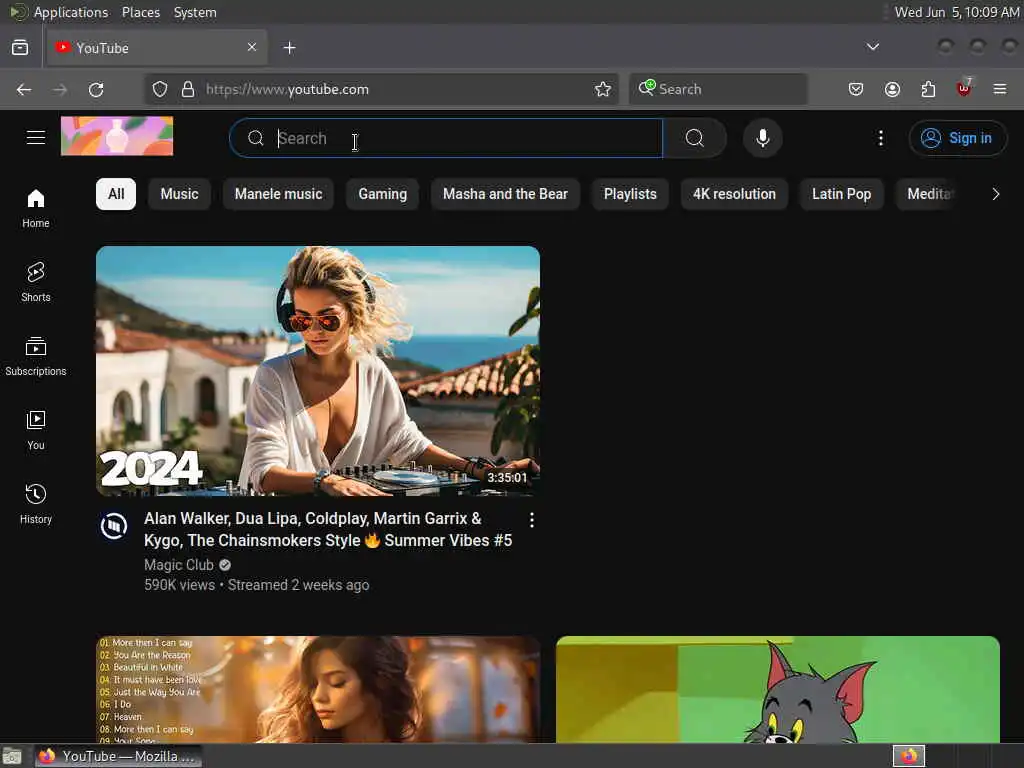Open the YouTube guide hamburger menu

[x=36, y=138]
